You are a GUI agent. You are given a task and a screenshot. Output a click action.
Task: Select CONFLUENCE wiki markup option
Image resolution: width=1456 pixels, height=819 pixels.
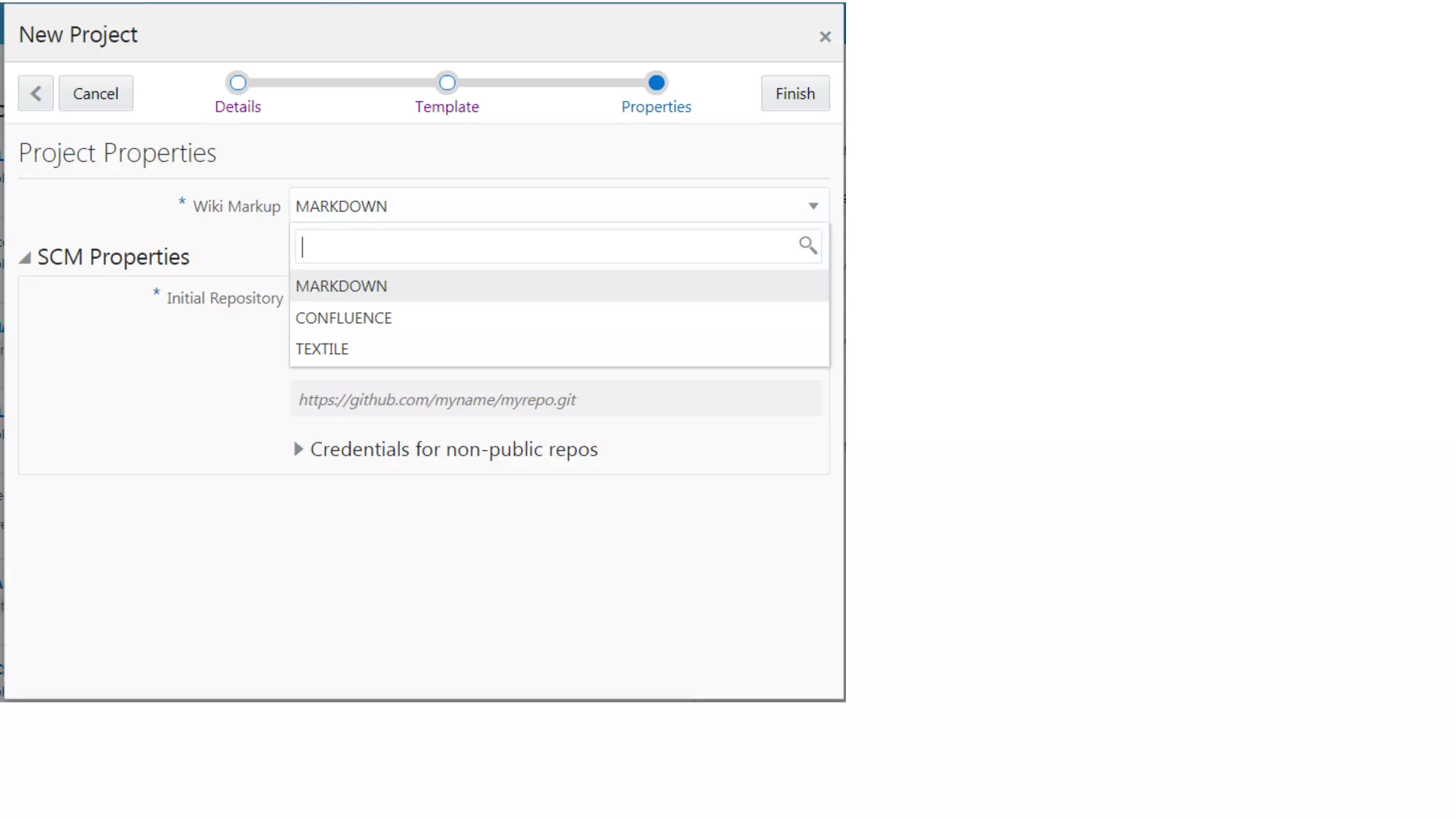[343, 318]
